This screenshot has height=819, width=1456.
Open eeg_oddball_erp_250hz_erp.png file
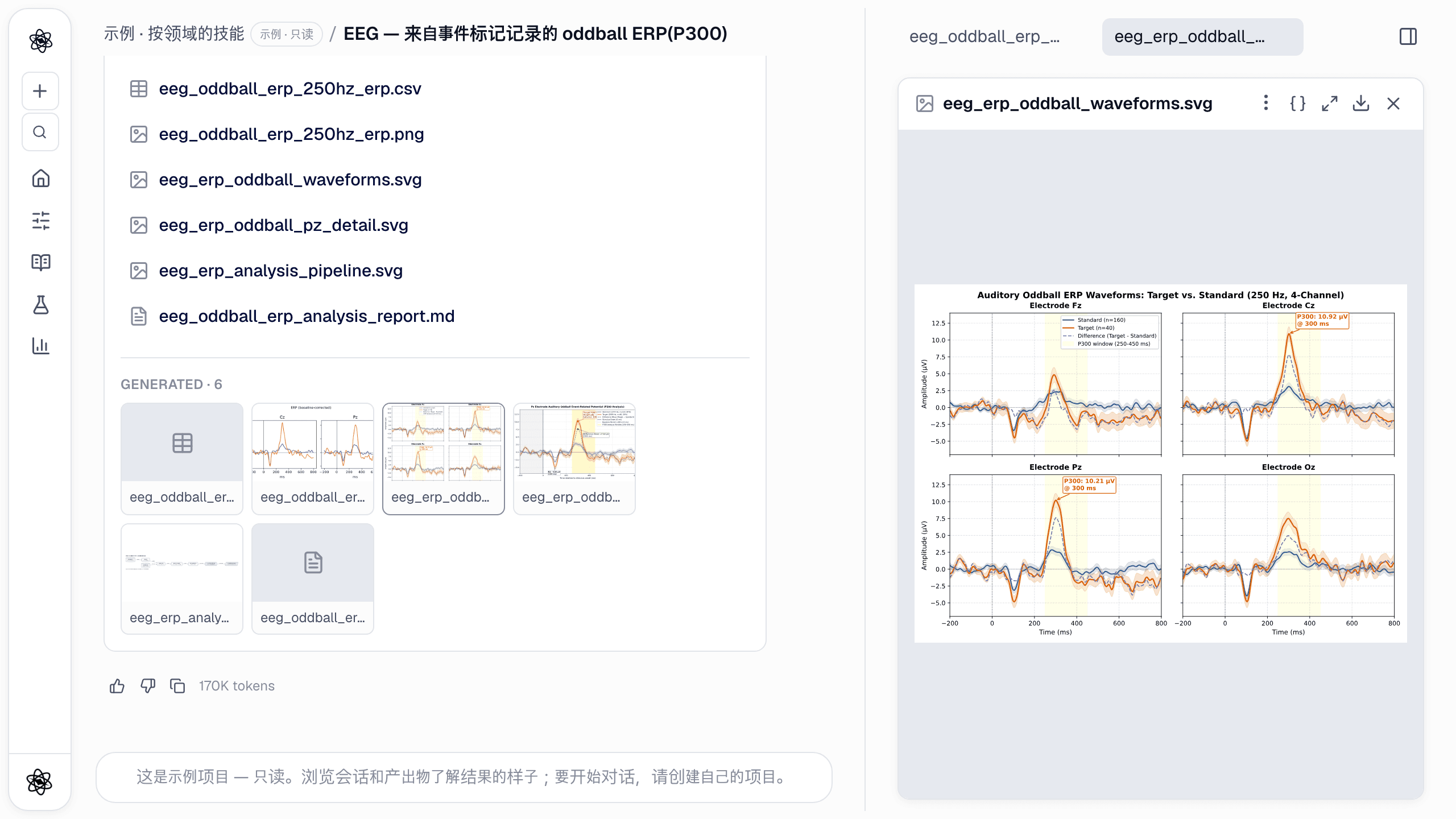(291, 134)
